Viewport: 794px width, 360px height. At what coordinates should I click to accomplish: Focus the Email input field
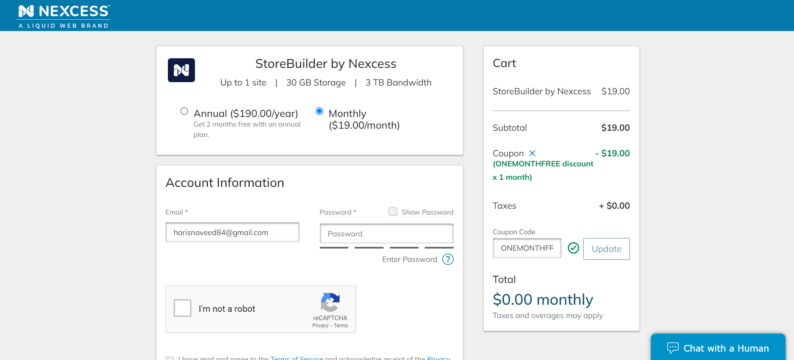[x=232, y=232]
